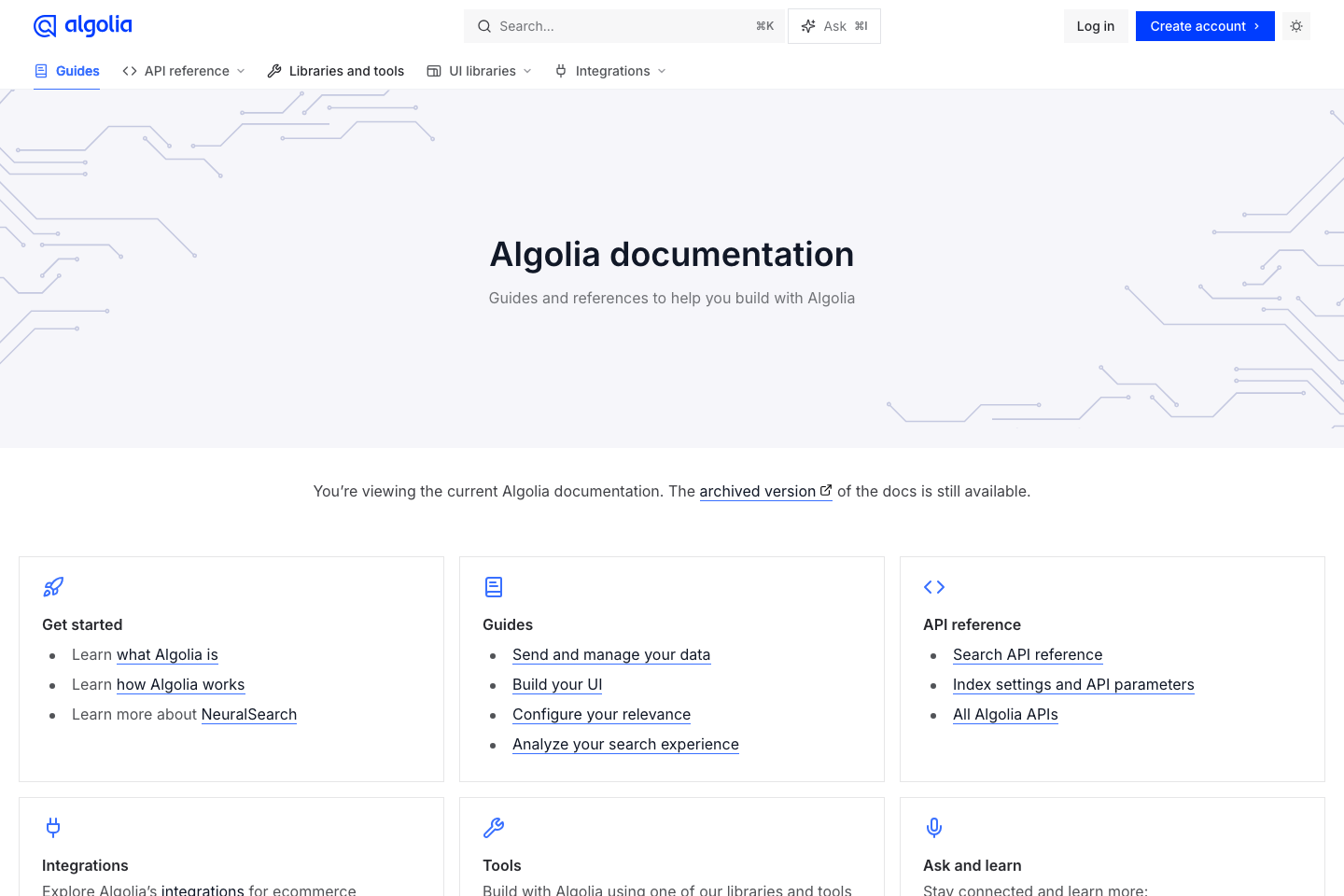
Task: Toggle the light/dark theme with the sun icon
Action: point(1295,25)
